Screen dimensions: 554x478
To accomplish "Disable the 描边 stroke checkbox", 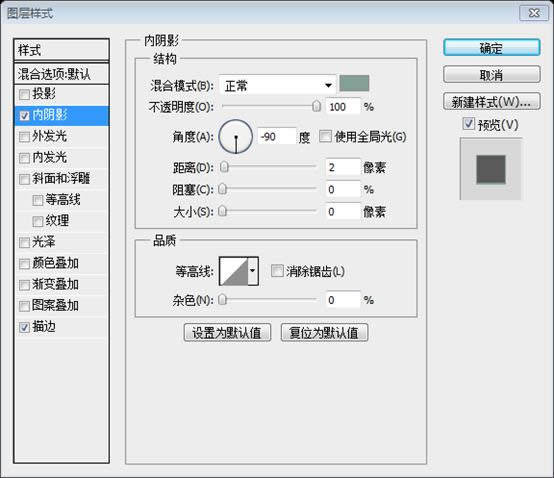I will tap(24, 327).
